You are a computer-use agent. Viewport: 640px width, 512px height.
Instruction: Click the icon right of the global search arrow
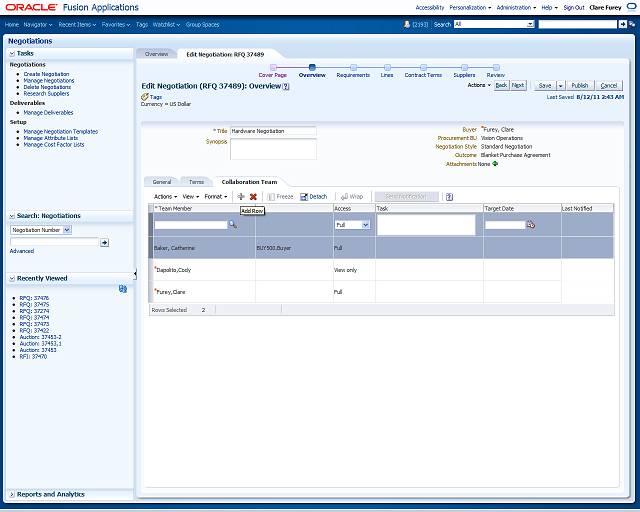click(x=632, y=24)
